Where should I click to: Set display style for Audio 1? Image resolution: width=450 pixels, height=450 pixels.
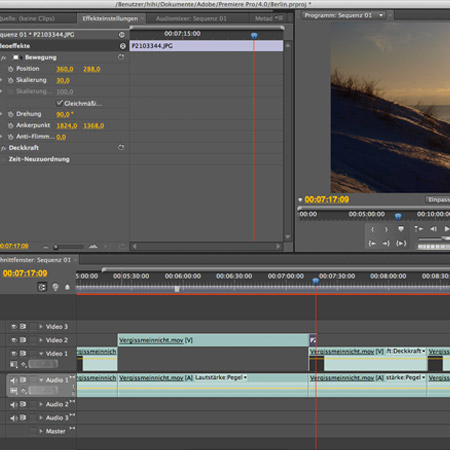[x=14, y=390]
